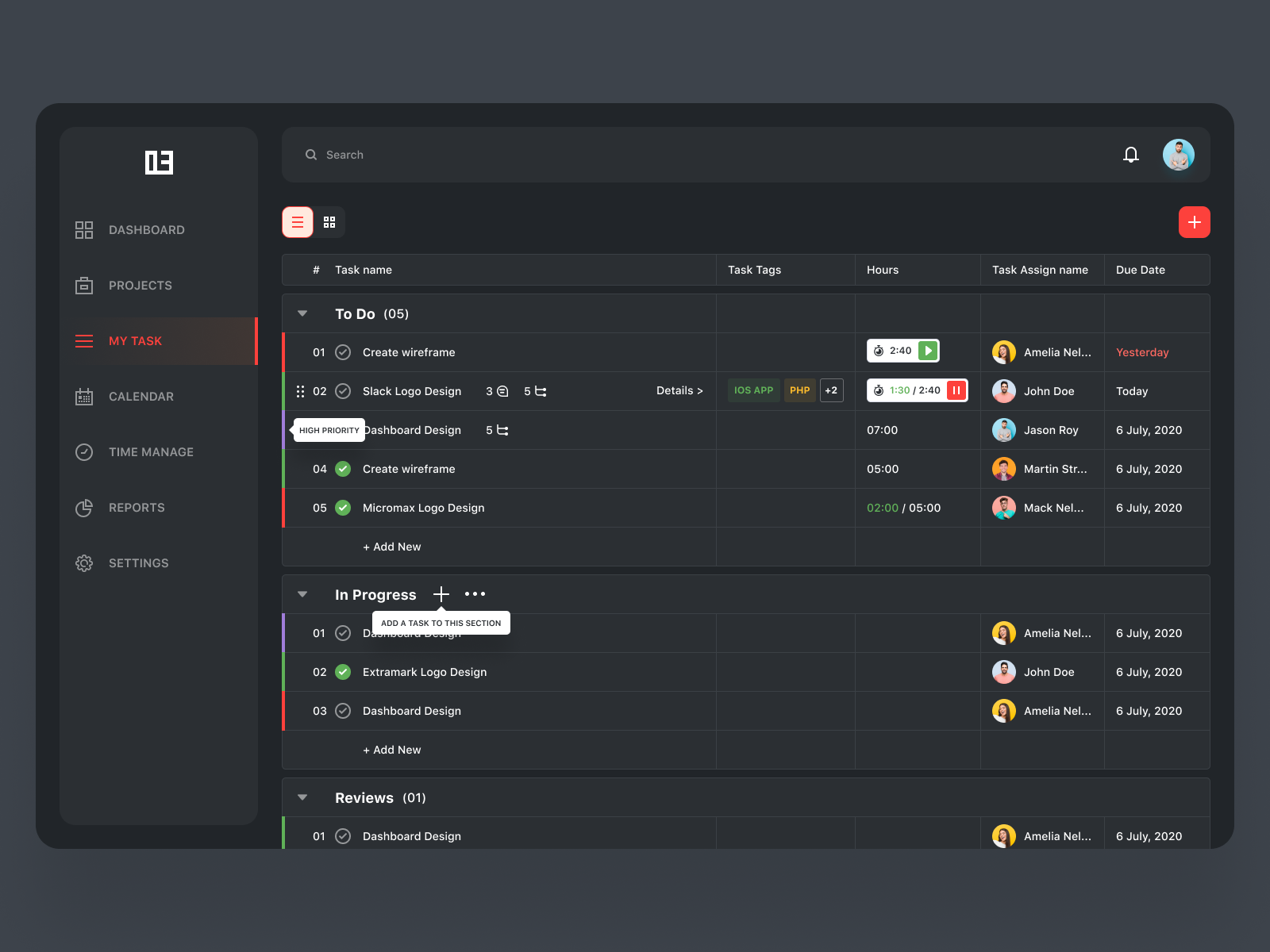The height and width of the screenshot is (952, 1270).
Task: Open comments on Slack Logo Design
Action: coord(497,391)
